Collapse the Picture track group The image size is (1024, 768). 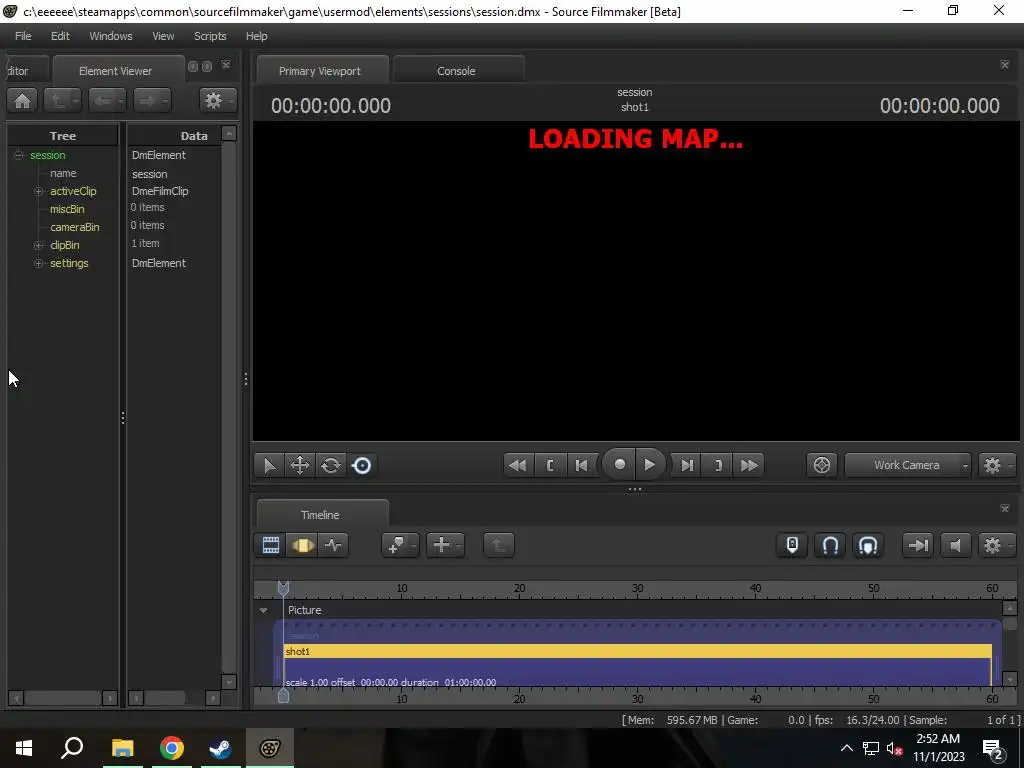click(264, 611)
